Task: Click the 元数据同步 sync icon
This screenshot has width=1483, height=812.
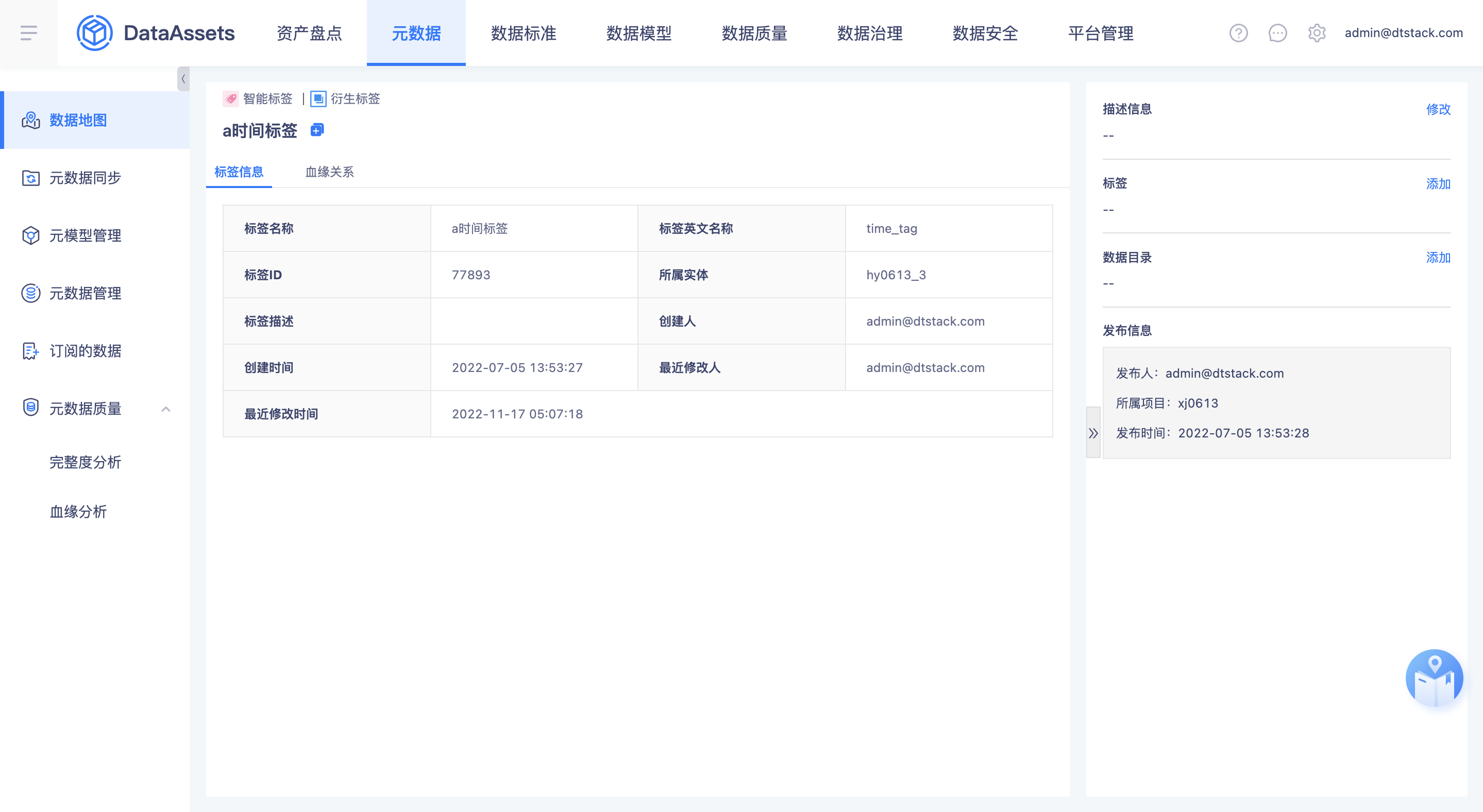Action: 30,178
